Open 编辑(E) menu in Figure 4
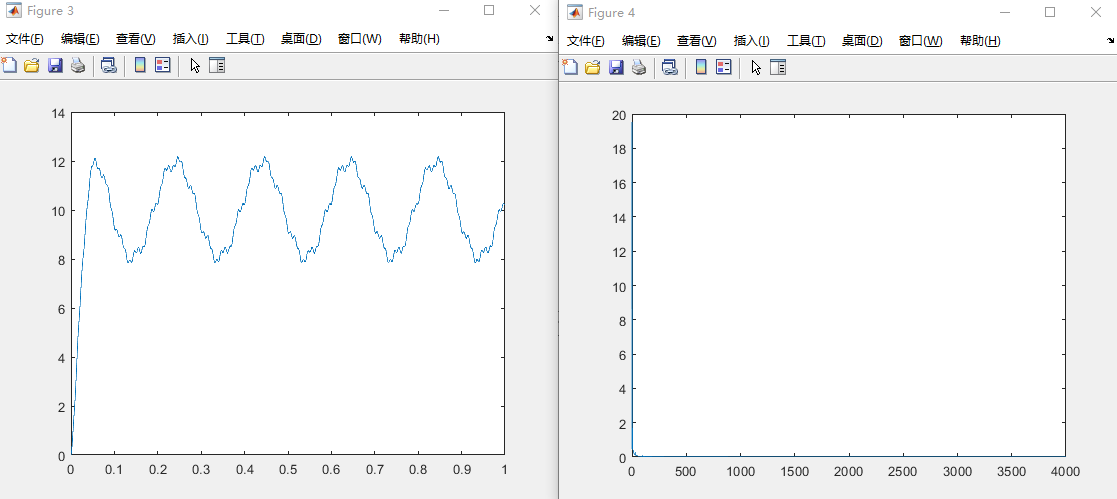This screenshot has height=499, width=1117. coord(642,41)
